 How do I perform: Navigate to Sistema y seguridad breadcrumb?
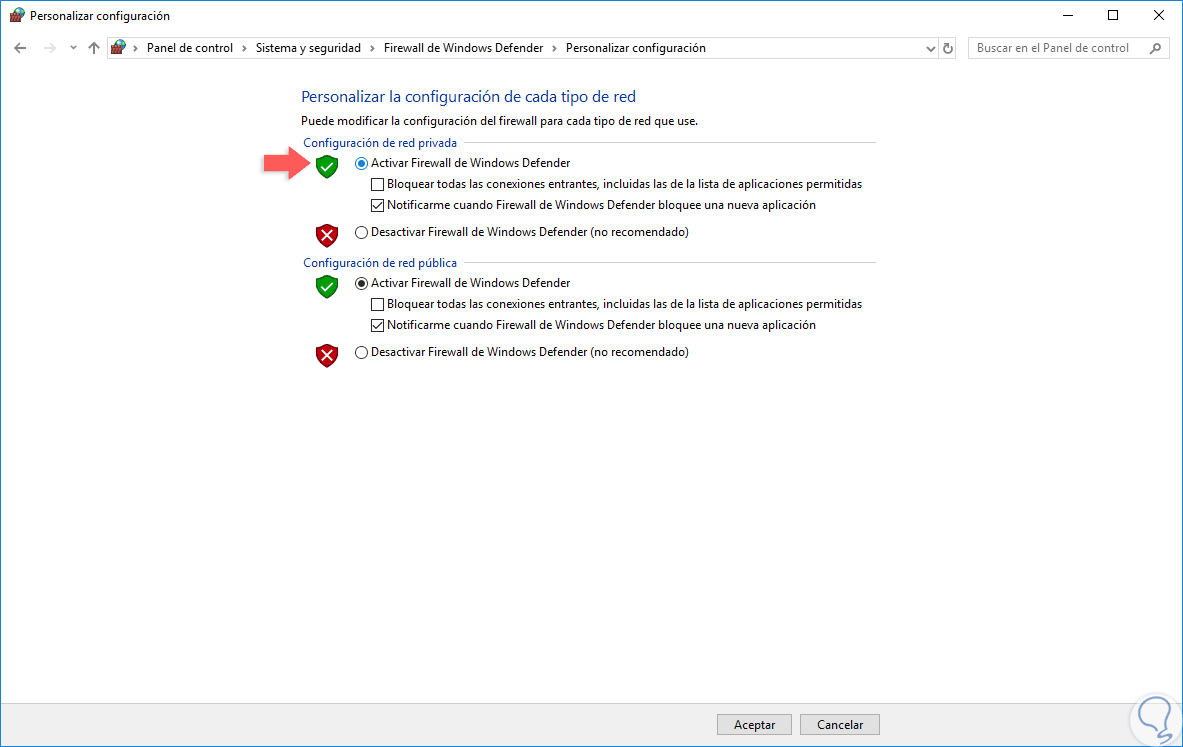point(308,48)
